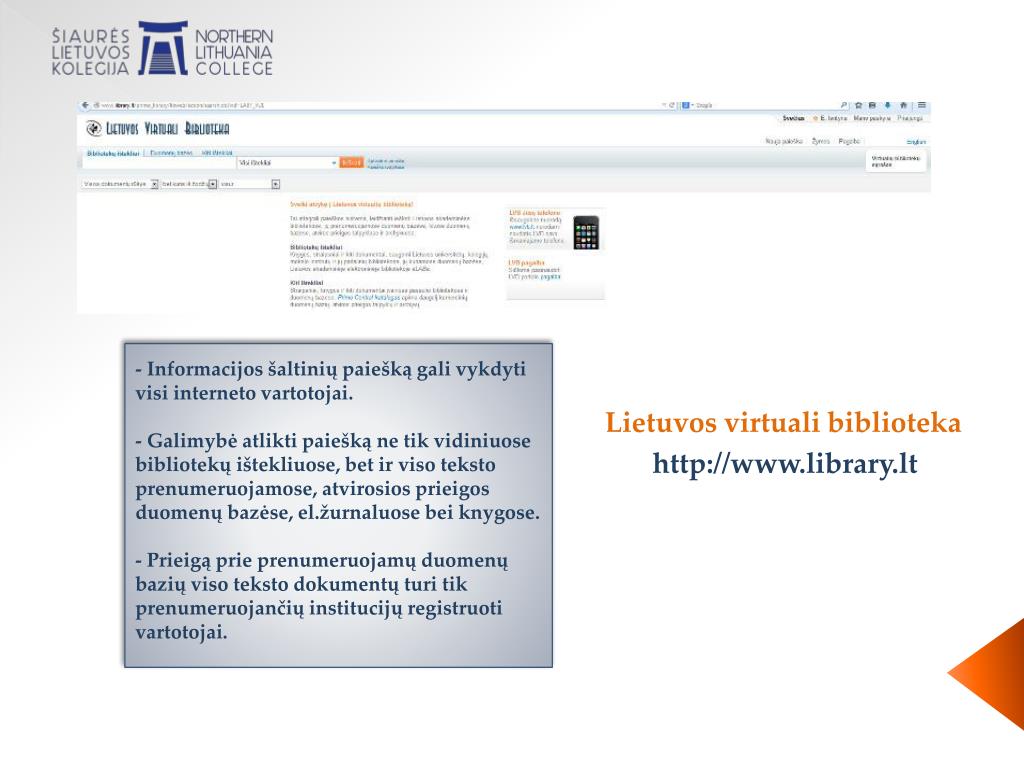Click the magnifier search icon in browser toolbar
This screenshot has width=1024, height=768.
point(844,105)
